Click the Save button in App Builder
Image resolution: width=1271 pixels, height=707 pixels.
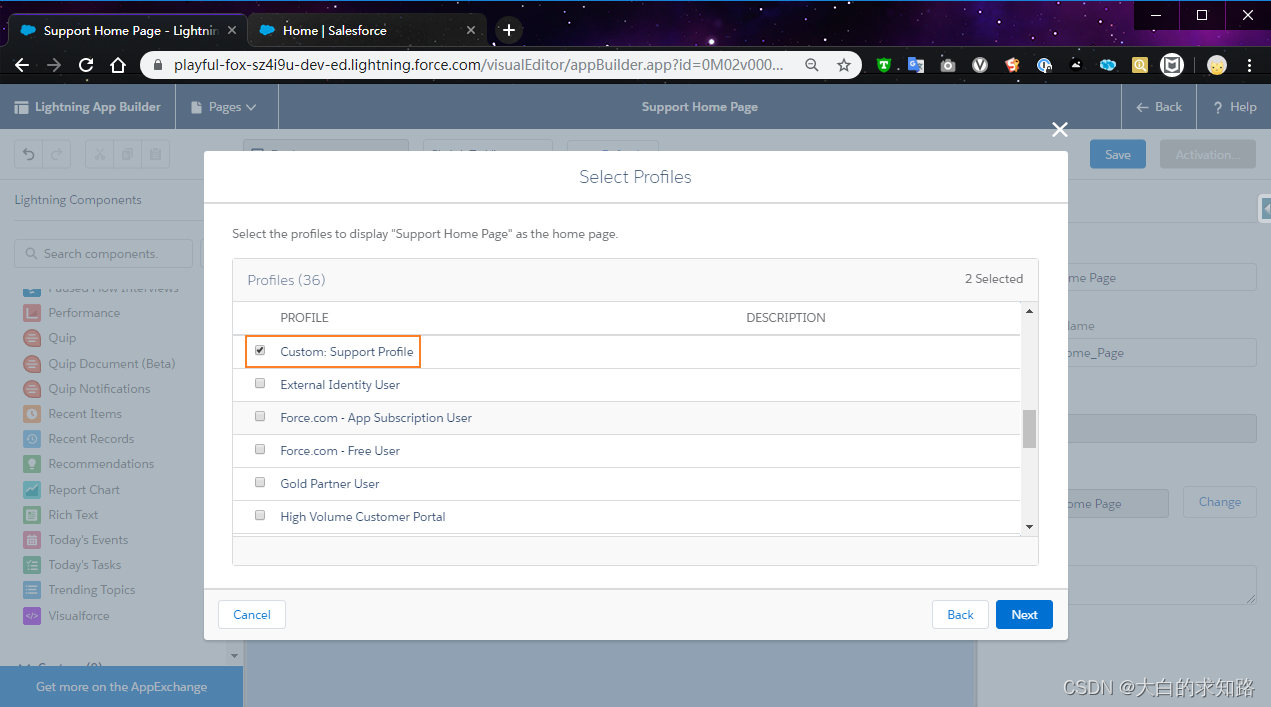(x=1118, y=154)
